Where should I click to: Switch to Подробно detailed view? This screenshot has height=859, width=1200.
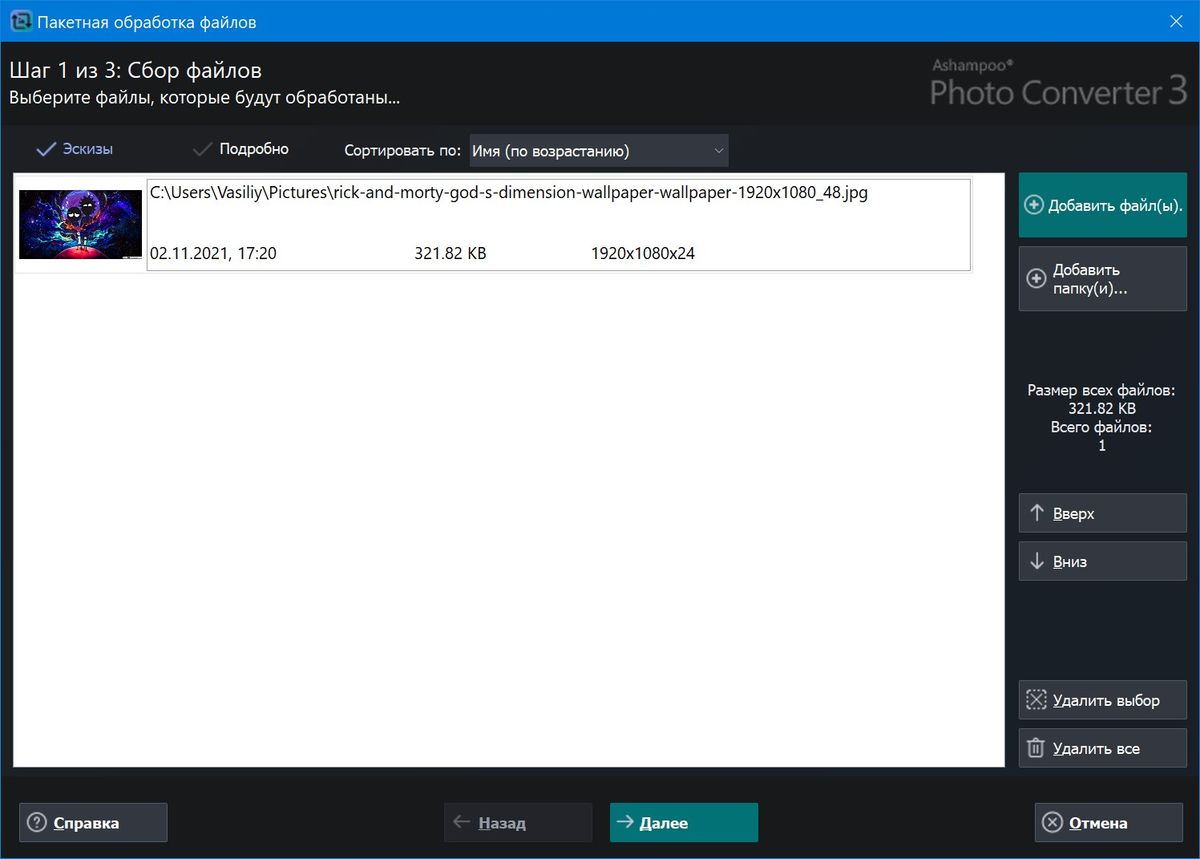click(240, 149)
